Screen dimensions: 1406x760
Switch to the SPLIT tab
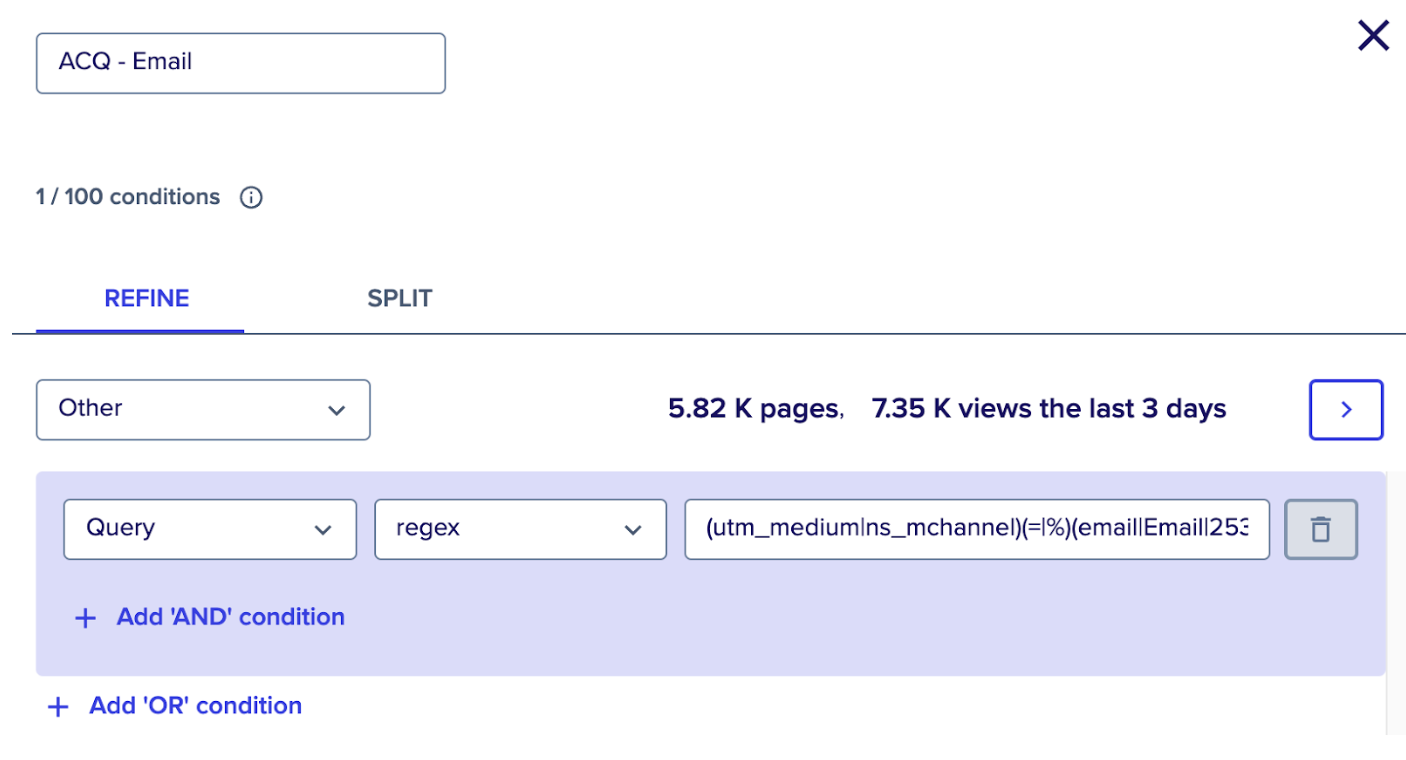tap(399, 298)
